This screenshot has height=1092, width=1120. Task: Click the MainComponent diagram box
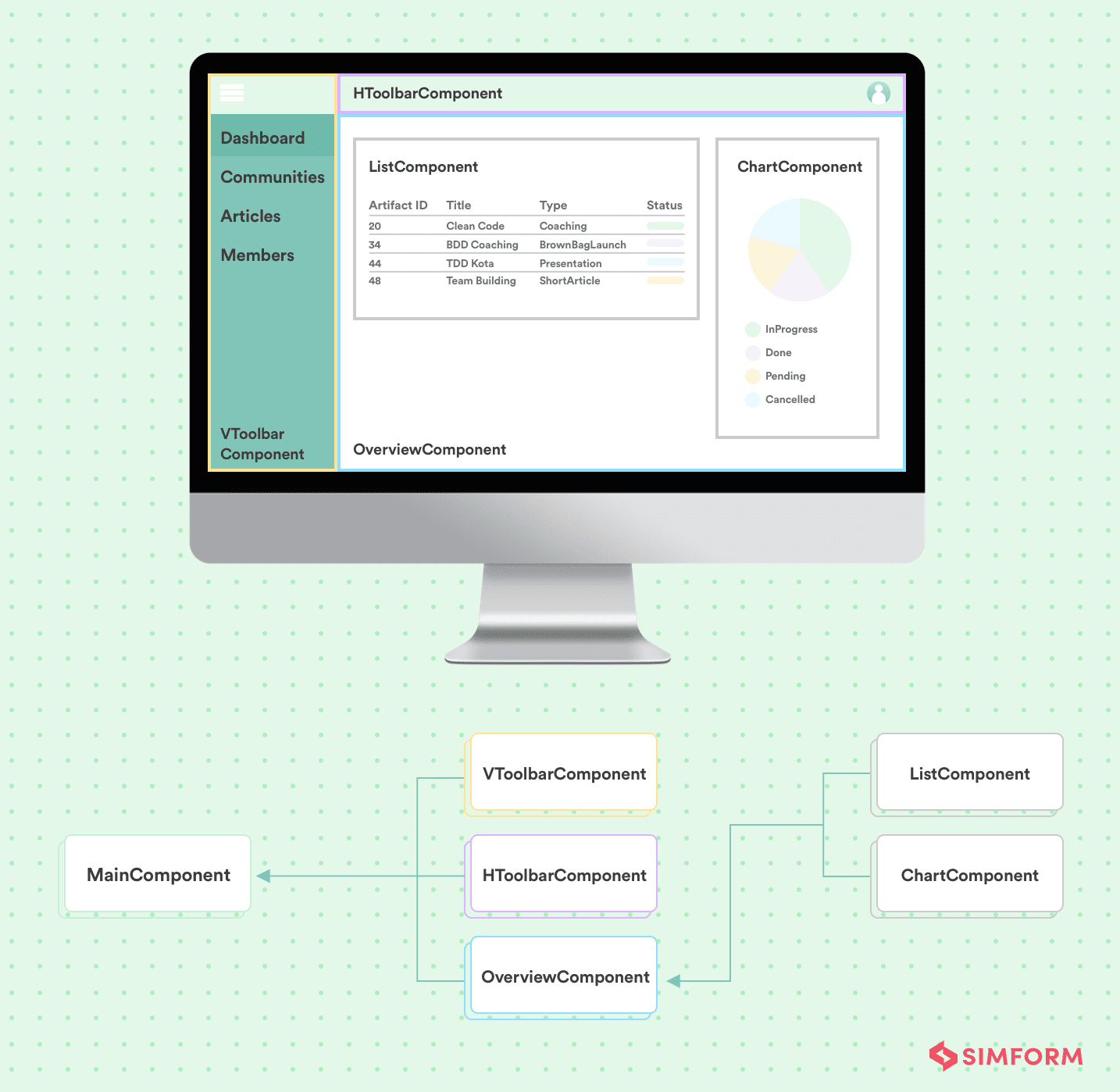[158, 873]
